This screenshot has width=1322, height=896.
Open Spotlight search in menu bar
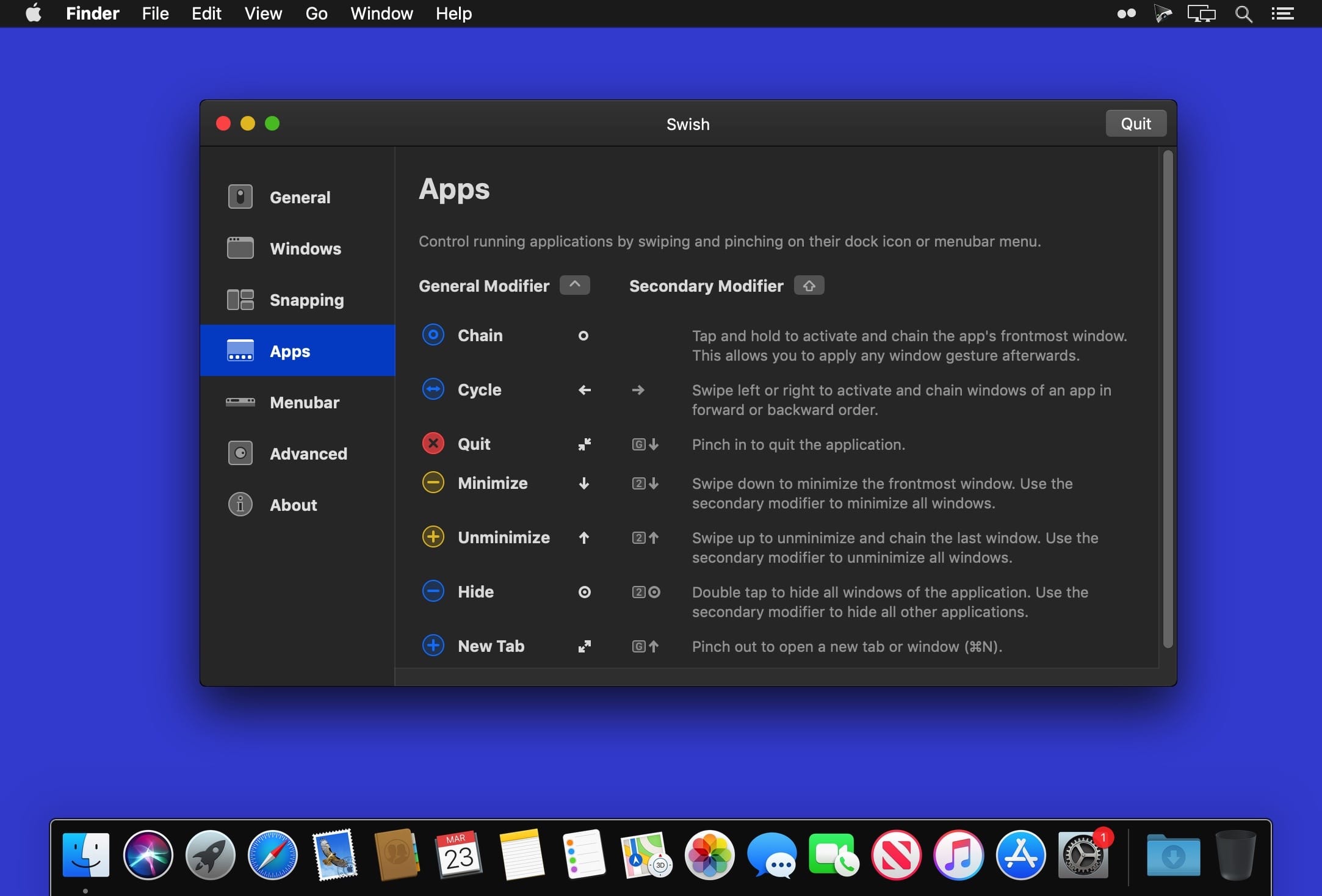tap(1243, 13)
